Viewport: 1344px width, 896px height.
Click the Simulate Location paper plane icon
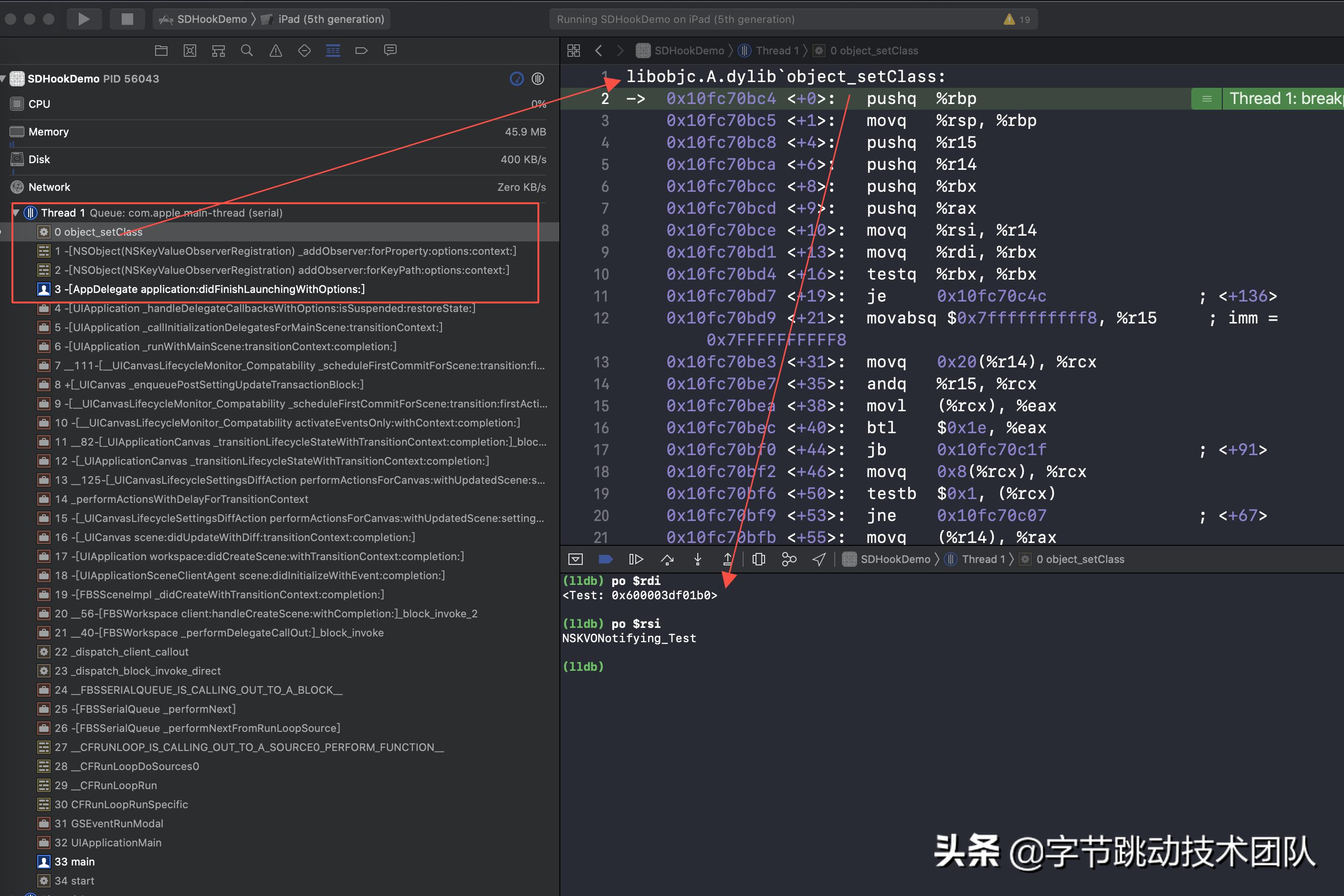click(819, 559)
